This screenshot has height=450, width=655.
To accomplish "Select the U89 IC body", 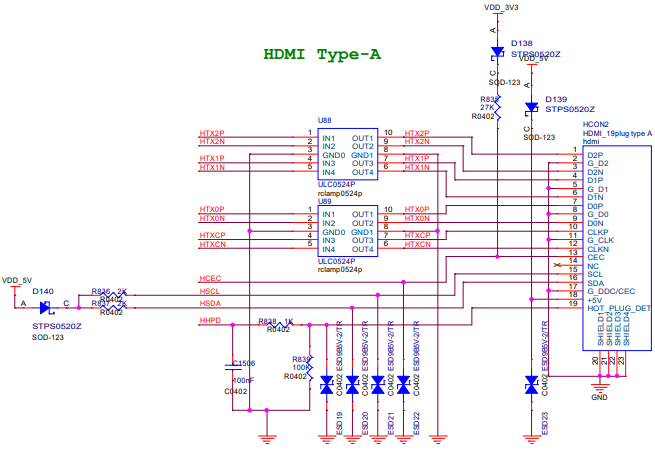I will point(348,231).
